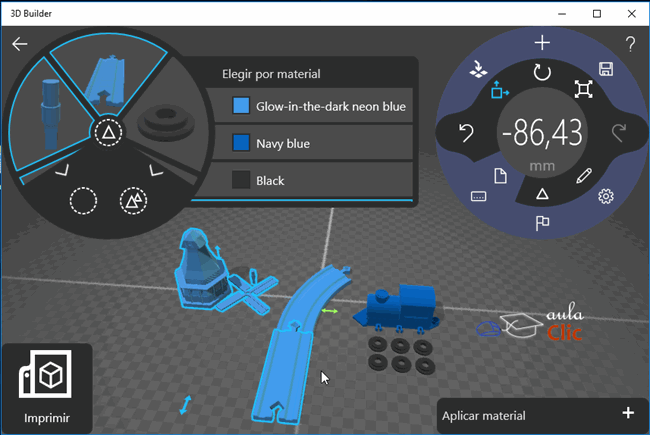Open settings gear in wheel
This screenshot has width=650, height=435.
606,196
